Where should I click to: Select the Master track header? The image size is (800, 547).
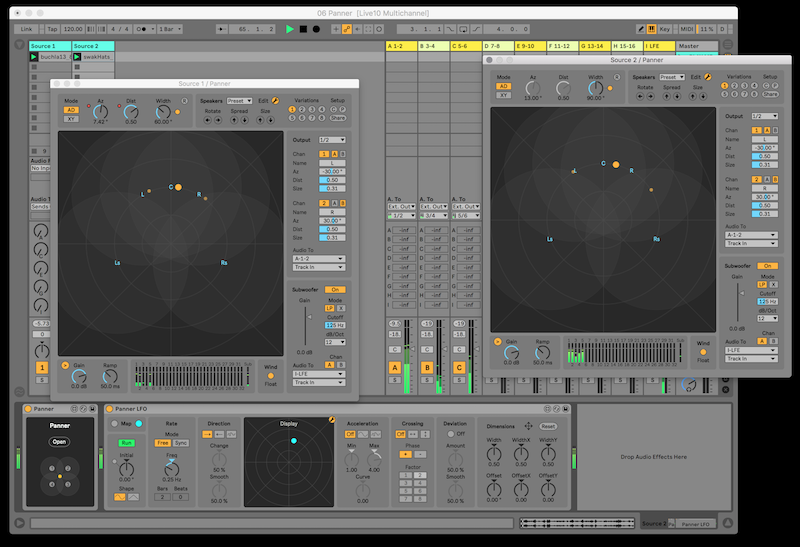click(697, 46)
